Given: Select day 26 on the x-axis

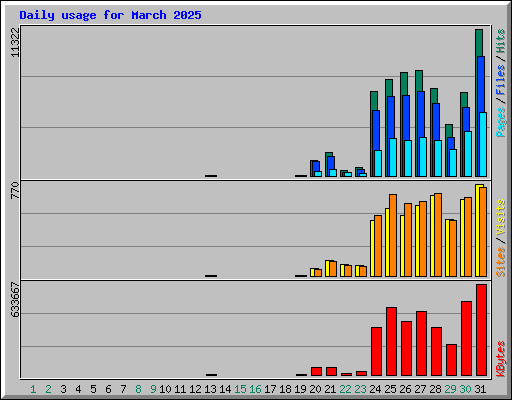Looking at the screenshot, I should point(405,389).
